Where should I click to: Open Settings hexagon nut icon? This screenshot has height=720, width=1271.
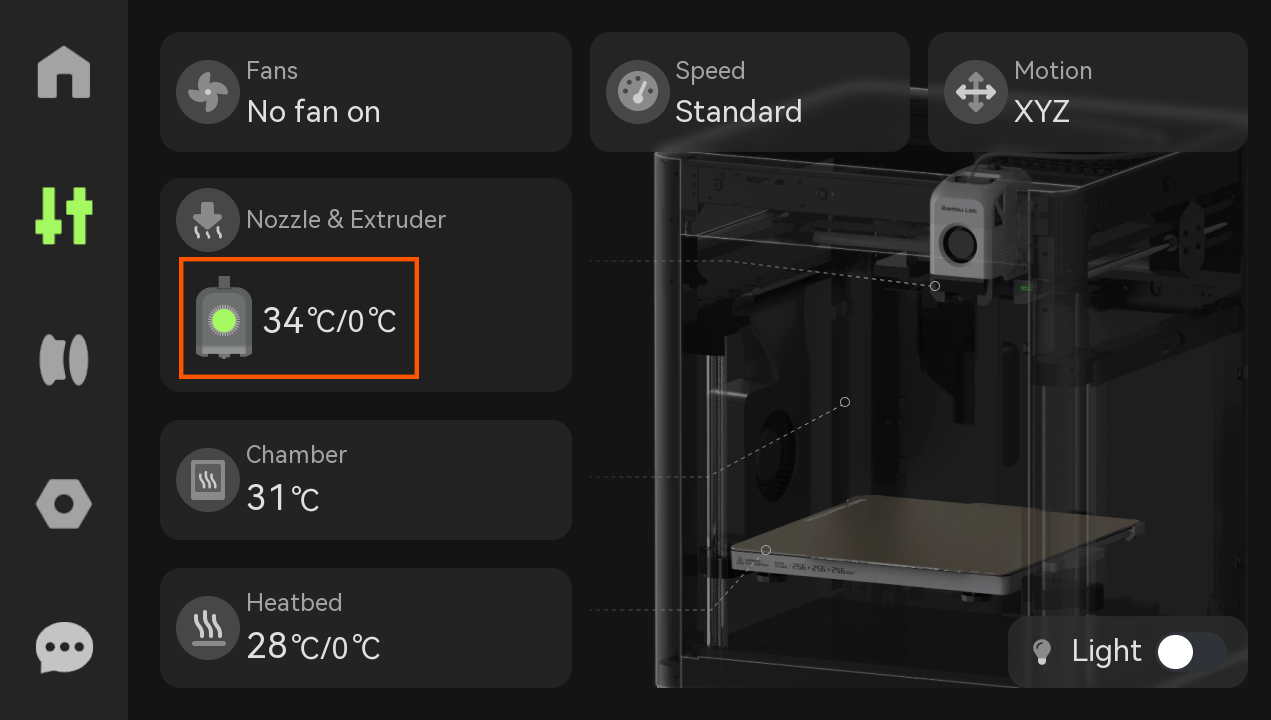point(64,504)
